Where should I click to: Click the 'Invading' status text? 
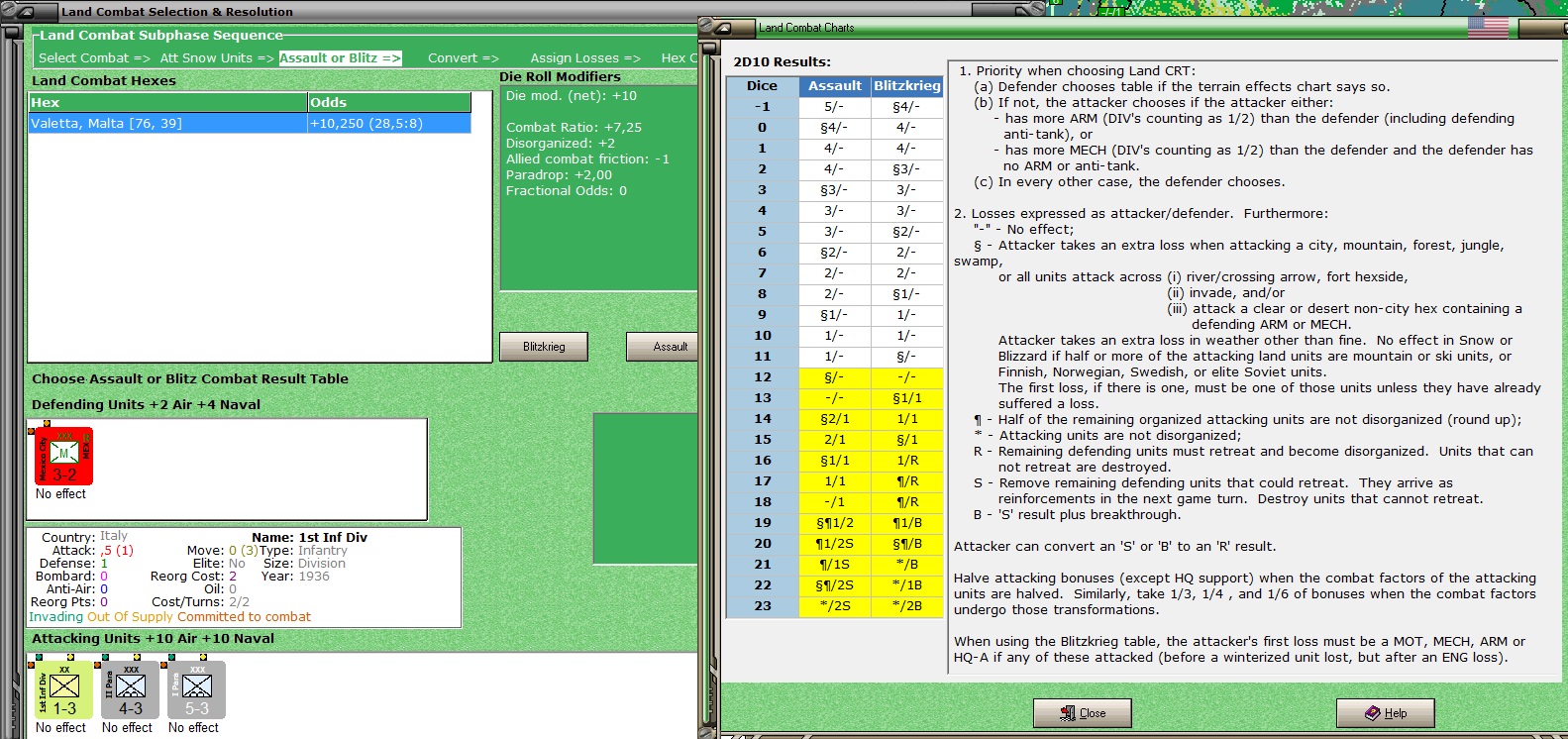pyautogui.click(x=56, y=617)
